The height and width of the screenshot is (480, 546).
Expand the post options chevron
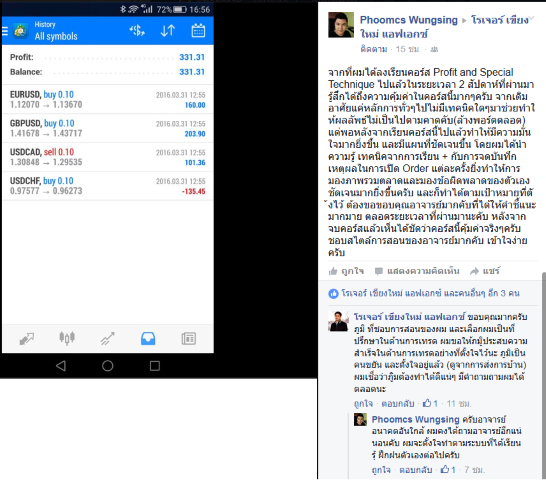[x=531, y=18]
